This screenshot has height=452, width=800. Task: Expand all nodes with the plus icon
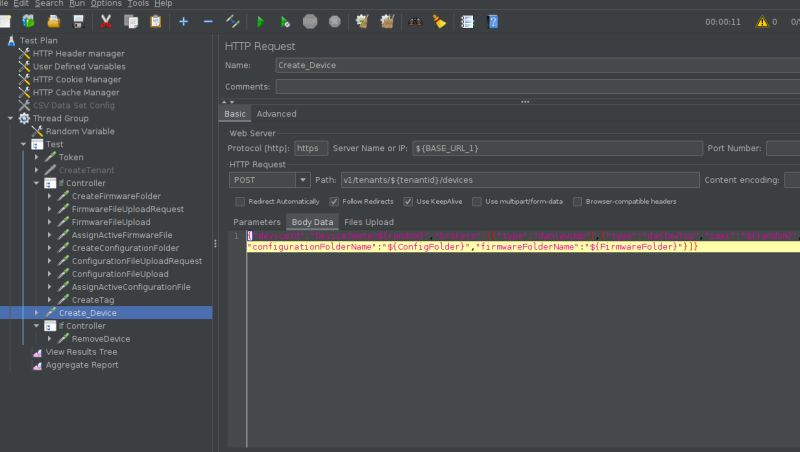(x=184, y=21)
